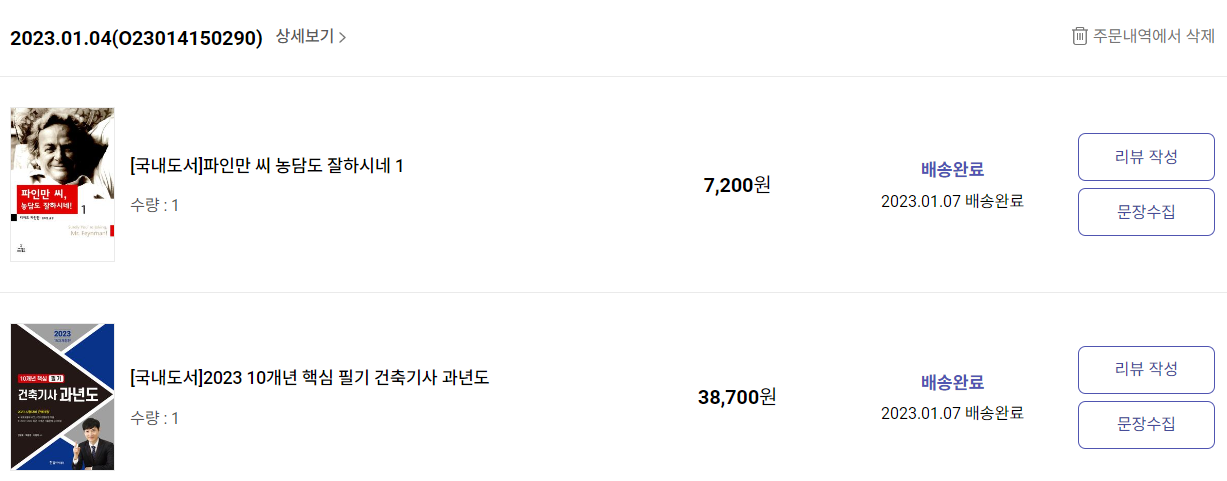Click the 38,700원 price text
Image resolution: width=1227 pixels, height=481 pixels.
pos(737,397)
